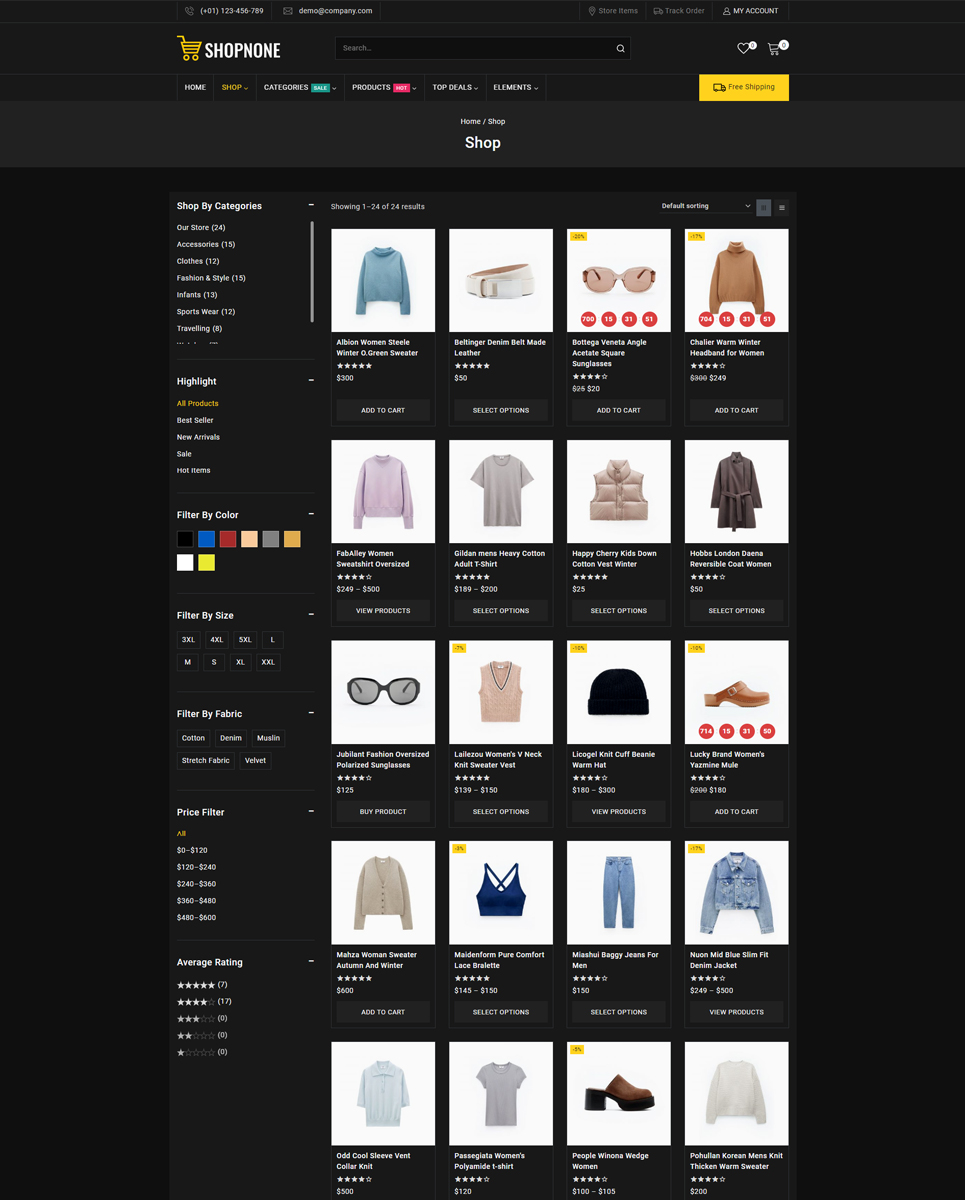The height and width of the screenshot is (1200, 965).
Task: Toggle the Cotton fabric filter
Action: click(x=193, y=738)
